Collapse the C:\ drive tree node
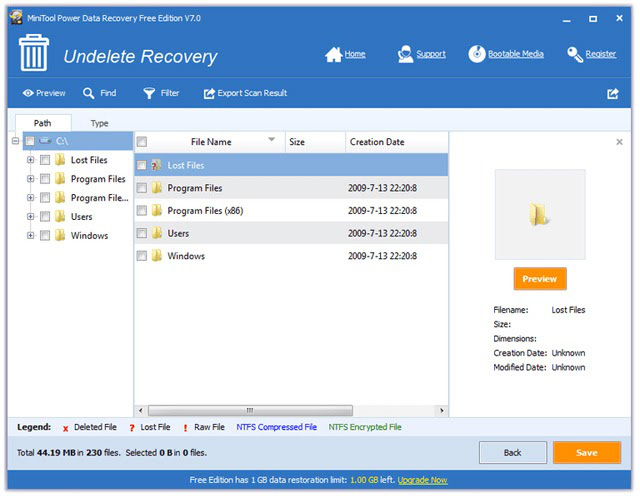640x498 pixels. tap(16, 141)
